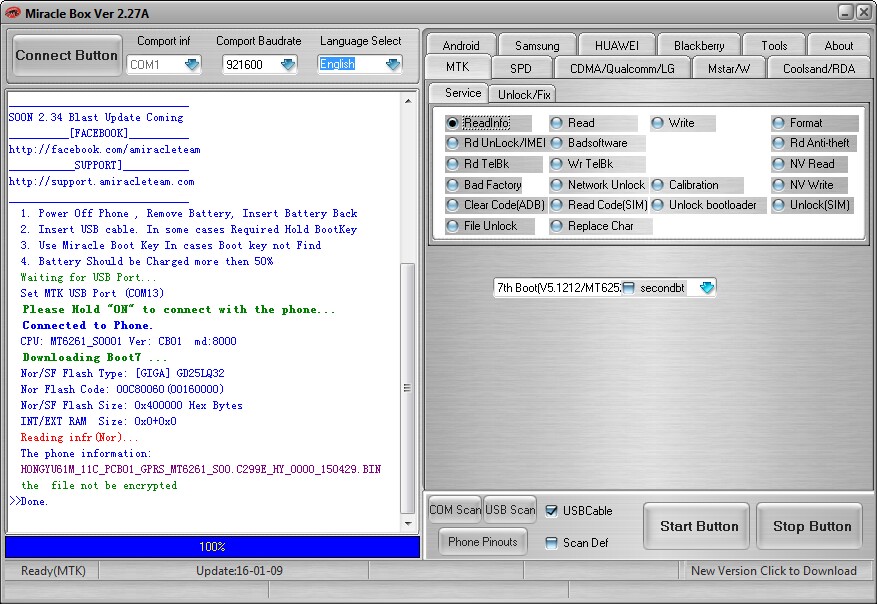Open the Comport Baudrate dropdown arrow
This screenshot has width=877, height=604.
pyautogui.click(x=287, y=65)
